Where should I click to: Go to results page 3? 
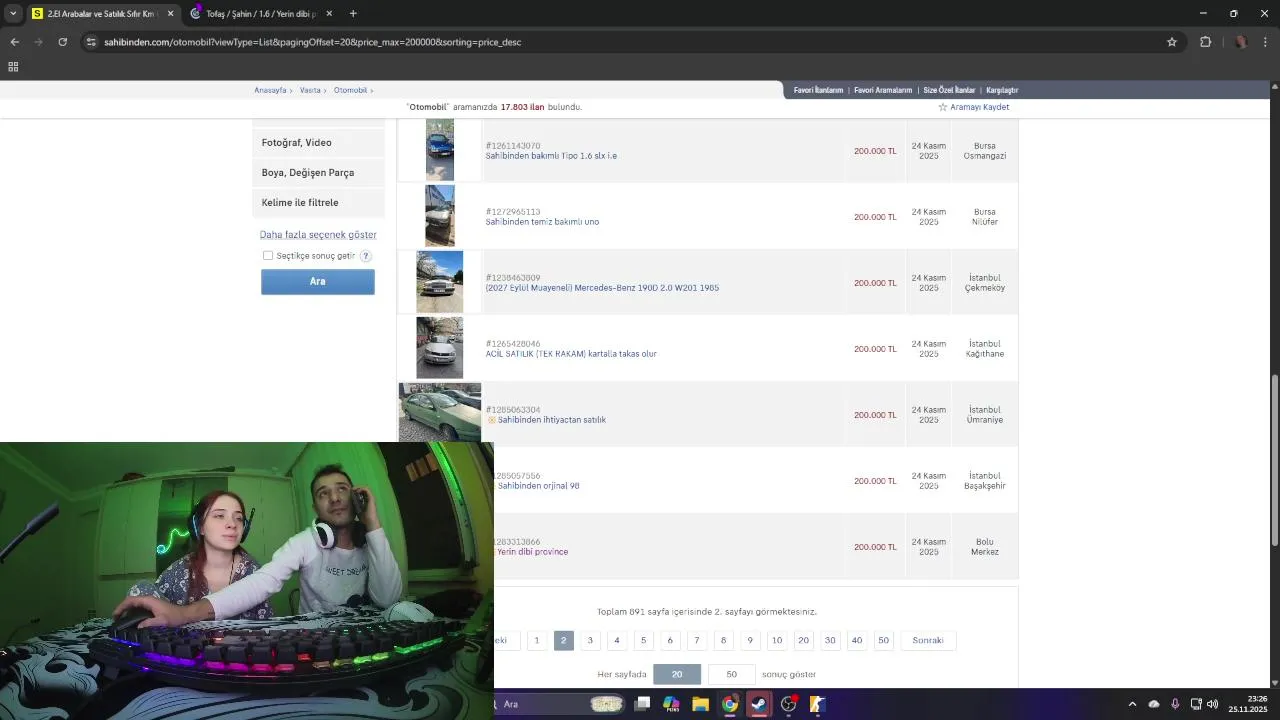click(x=590, y=640)
